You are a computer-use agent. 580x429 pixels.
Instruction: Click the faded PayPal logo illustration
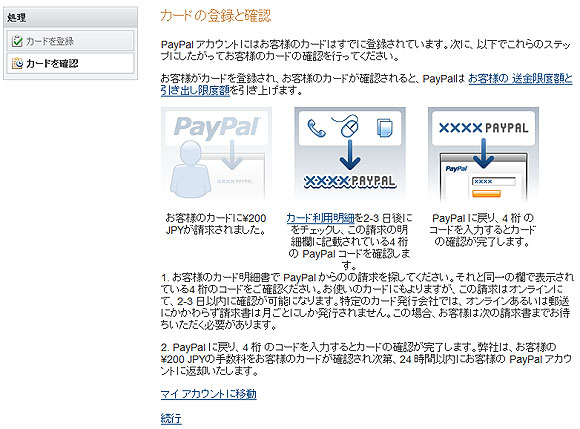pyautogui.click(x=217, y=127)
